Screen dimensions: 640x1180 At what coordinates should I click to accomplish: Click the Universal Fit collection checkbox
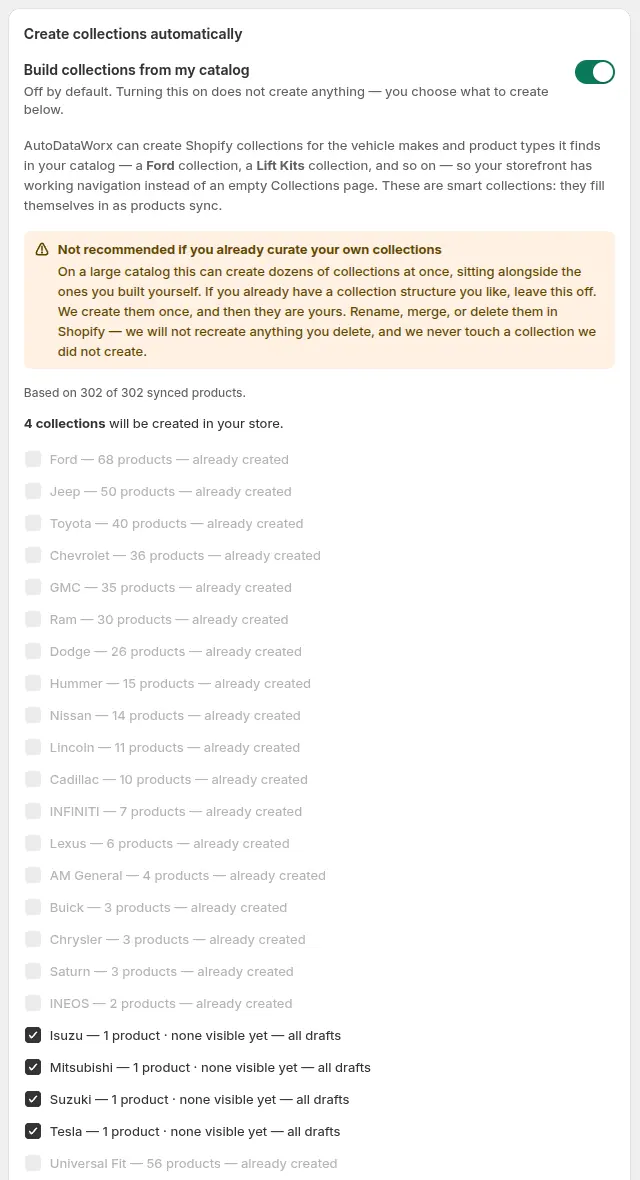click(x=33, y=1163)
